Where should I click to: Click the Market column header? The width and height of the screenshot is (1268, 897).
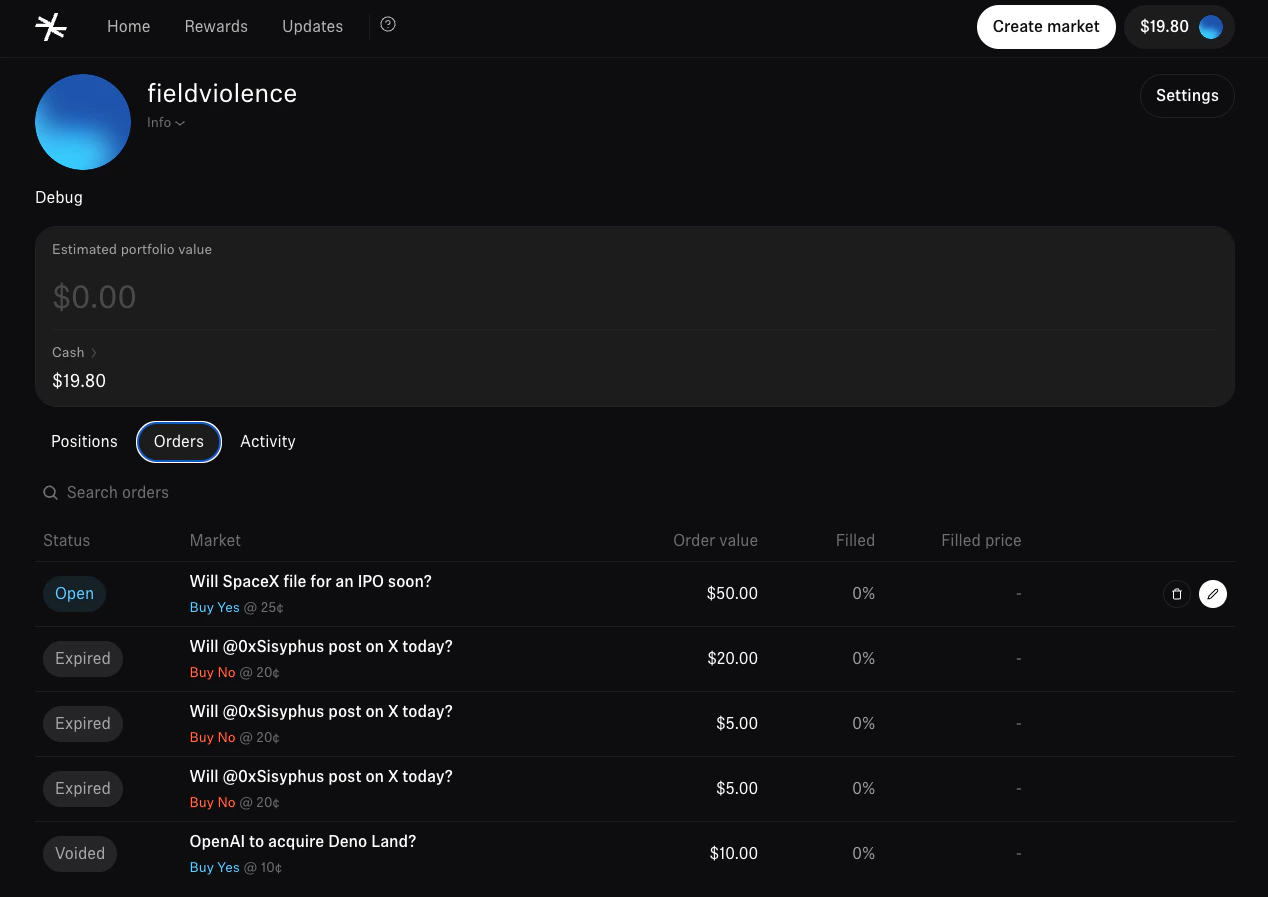click(215, 541)
